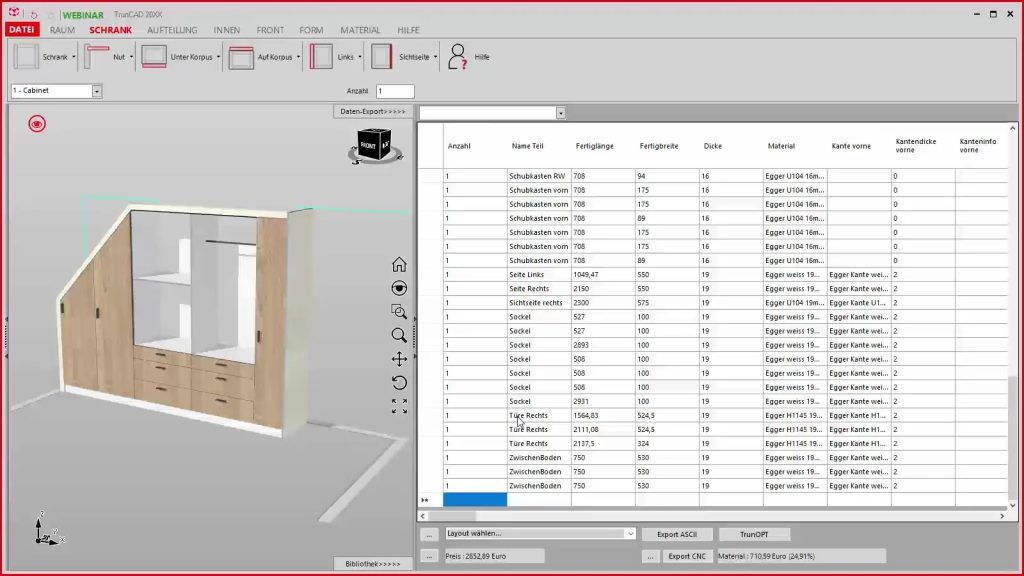Click ellipsis button beside Layout wählen

click(x=429, y=535)
